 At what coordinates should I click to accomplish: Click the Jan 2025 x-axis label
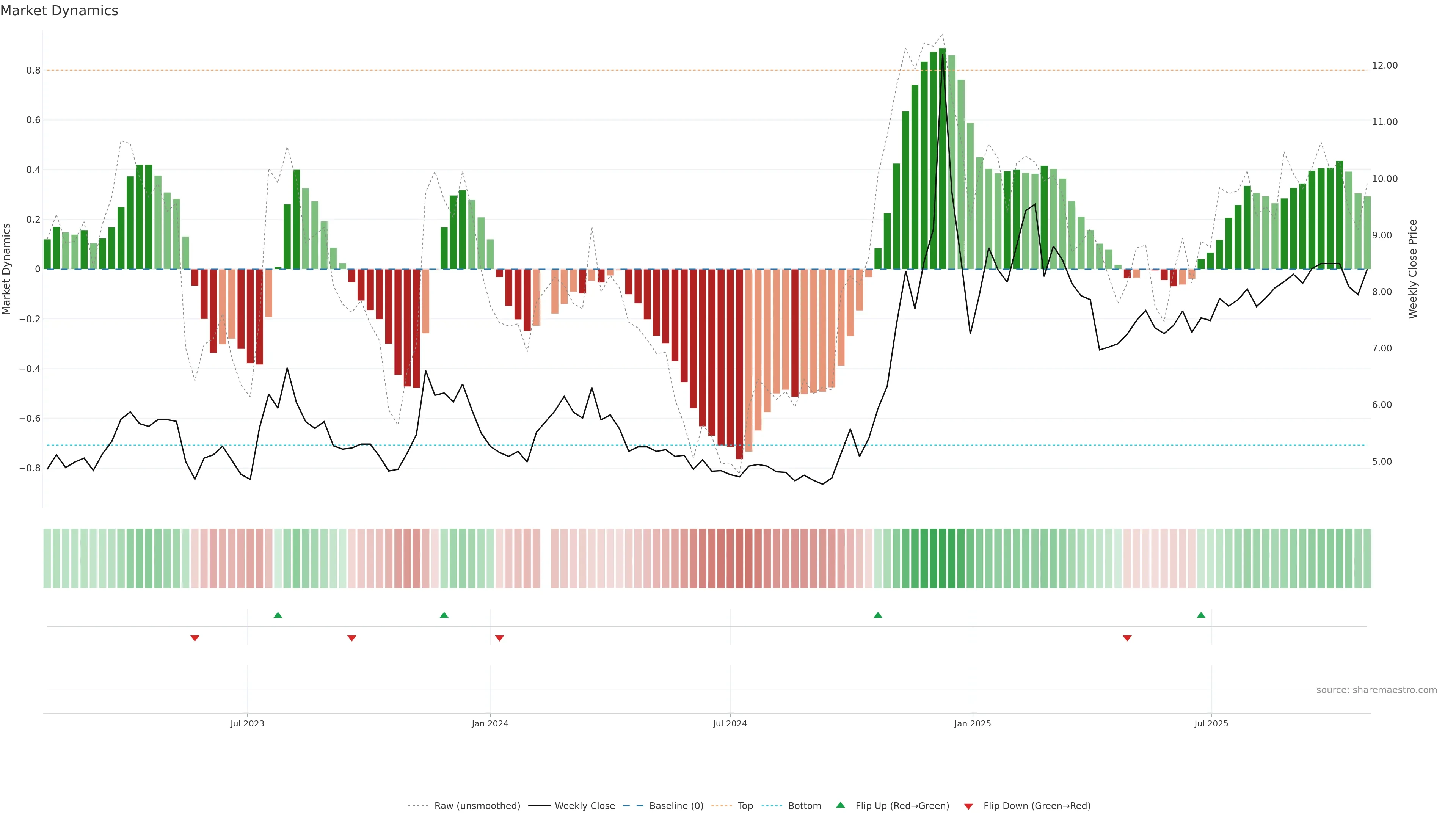972,724
